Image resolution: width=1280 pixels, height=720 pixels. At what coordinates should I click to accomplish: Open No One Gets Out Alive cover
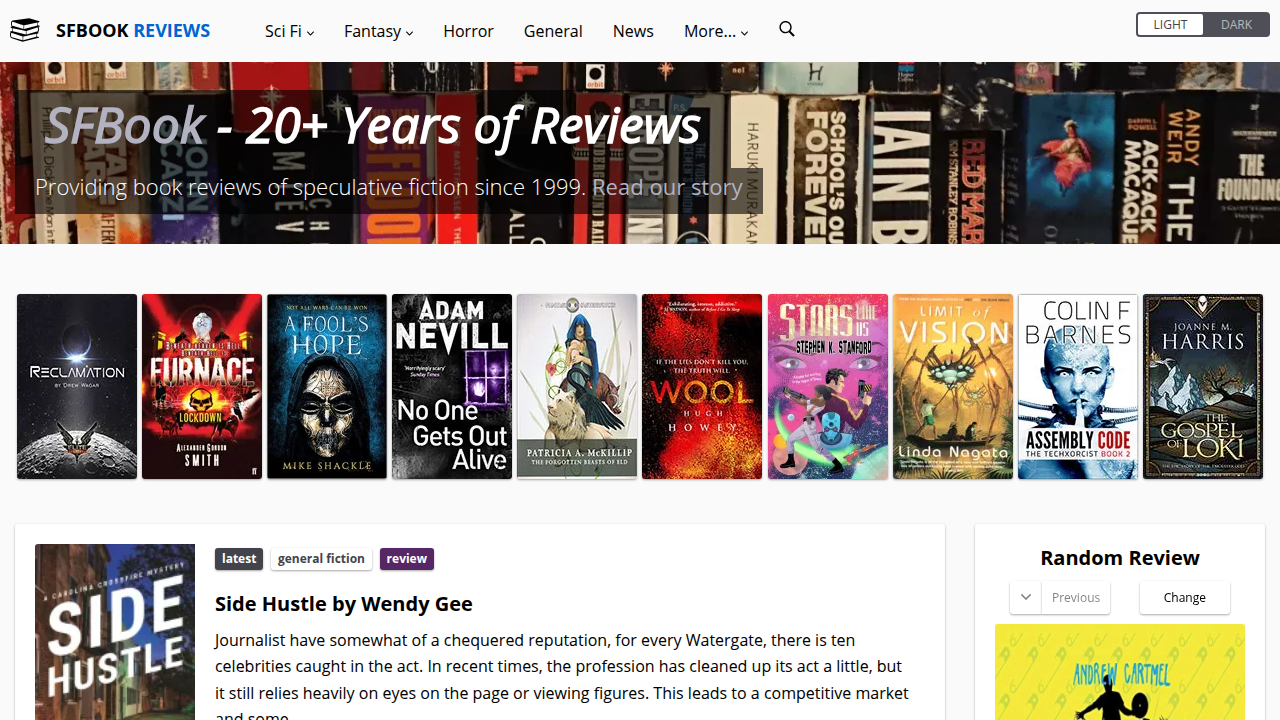452,386
